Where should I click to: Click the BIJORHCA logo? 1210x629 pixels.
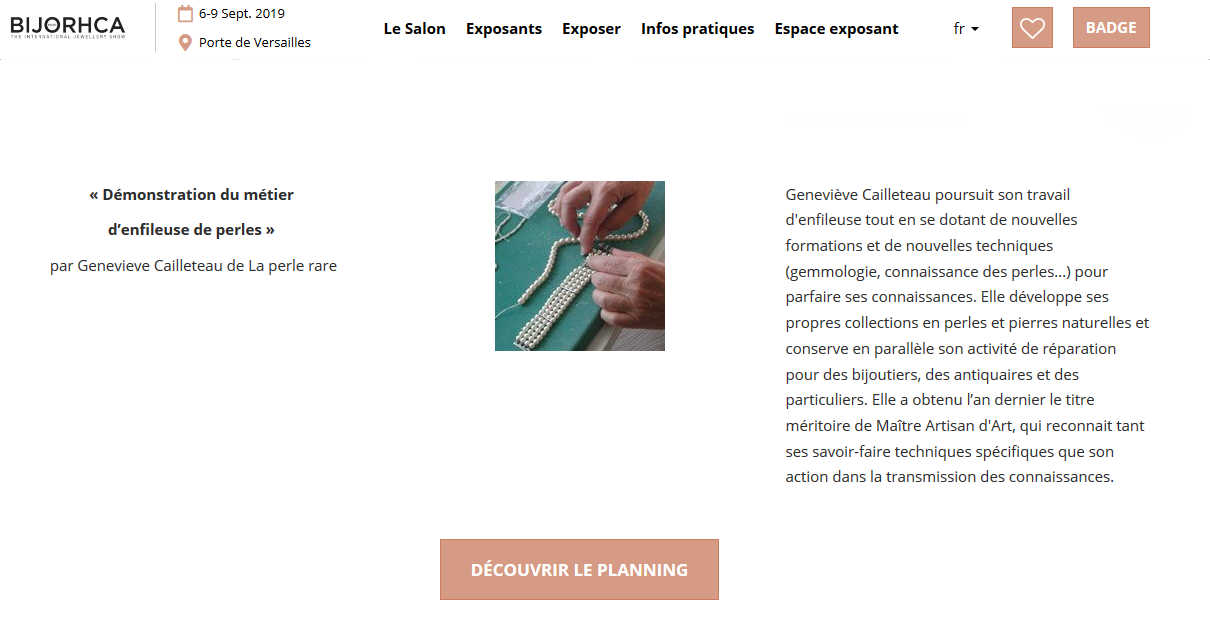tap(67, 27)
